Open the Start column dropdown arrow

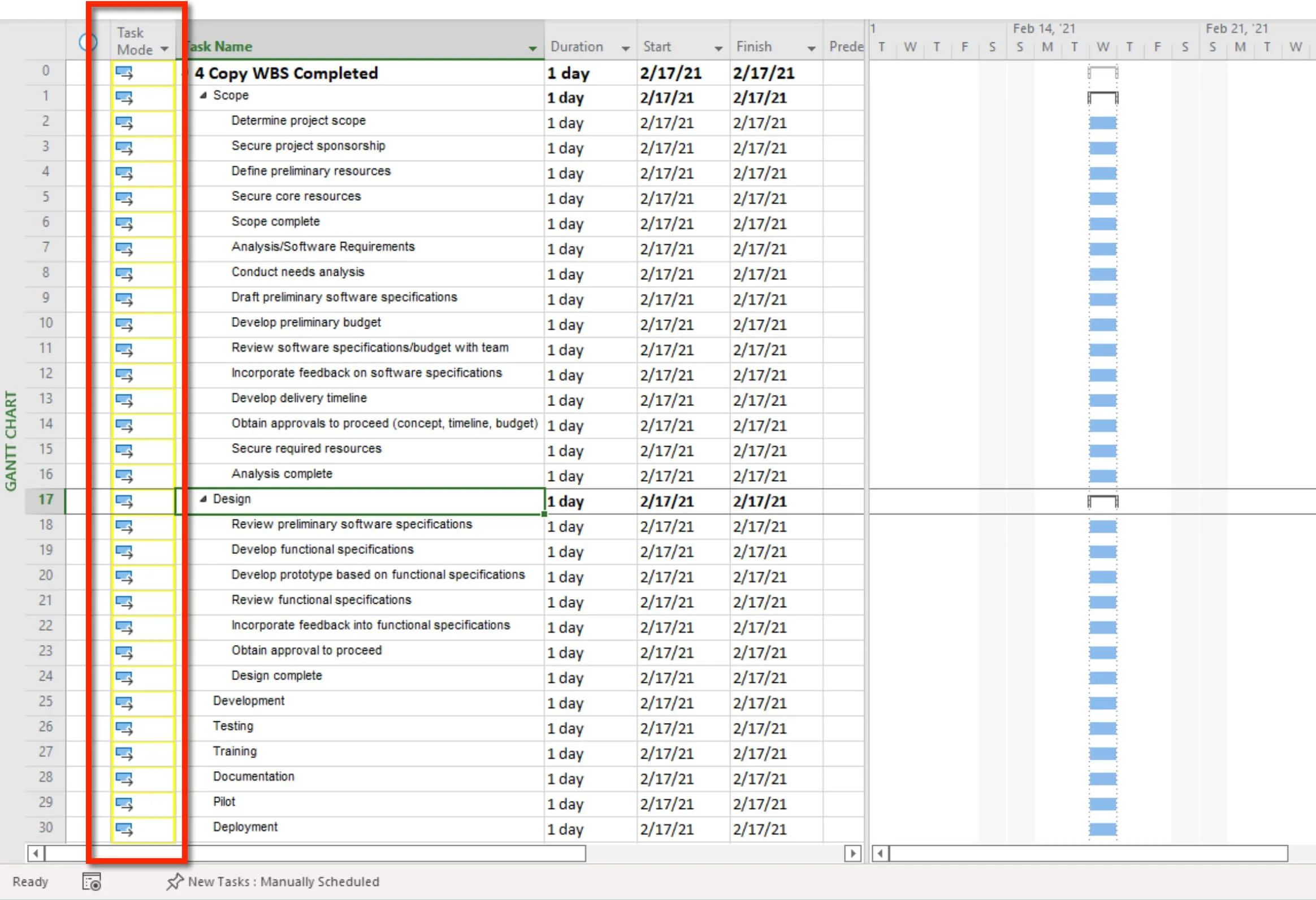click(718, 49)
